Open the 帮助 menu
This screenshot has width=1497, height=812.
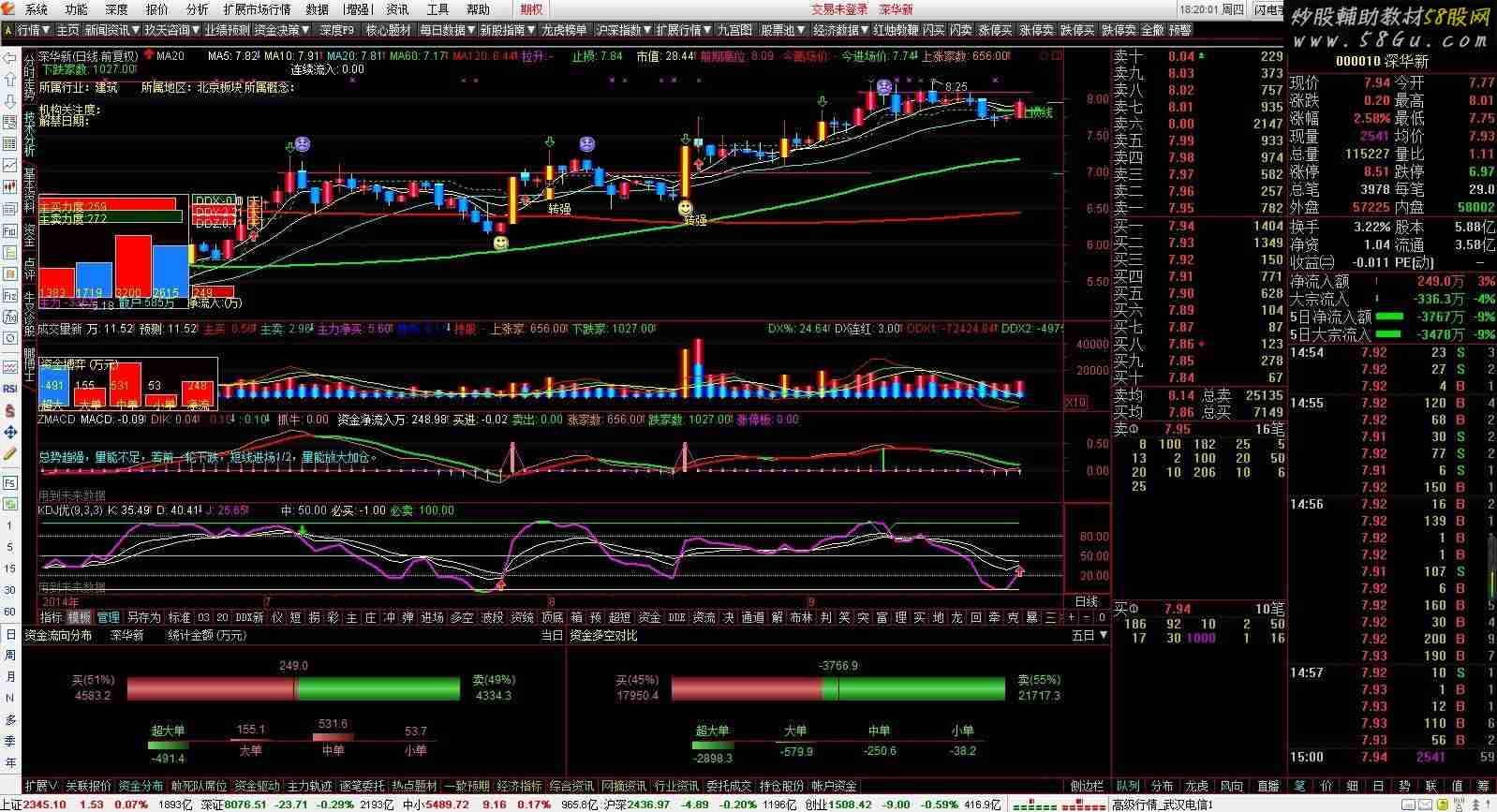[478, 9]
